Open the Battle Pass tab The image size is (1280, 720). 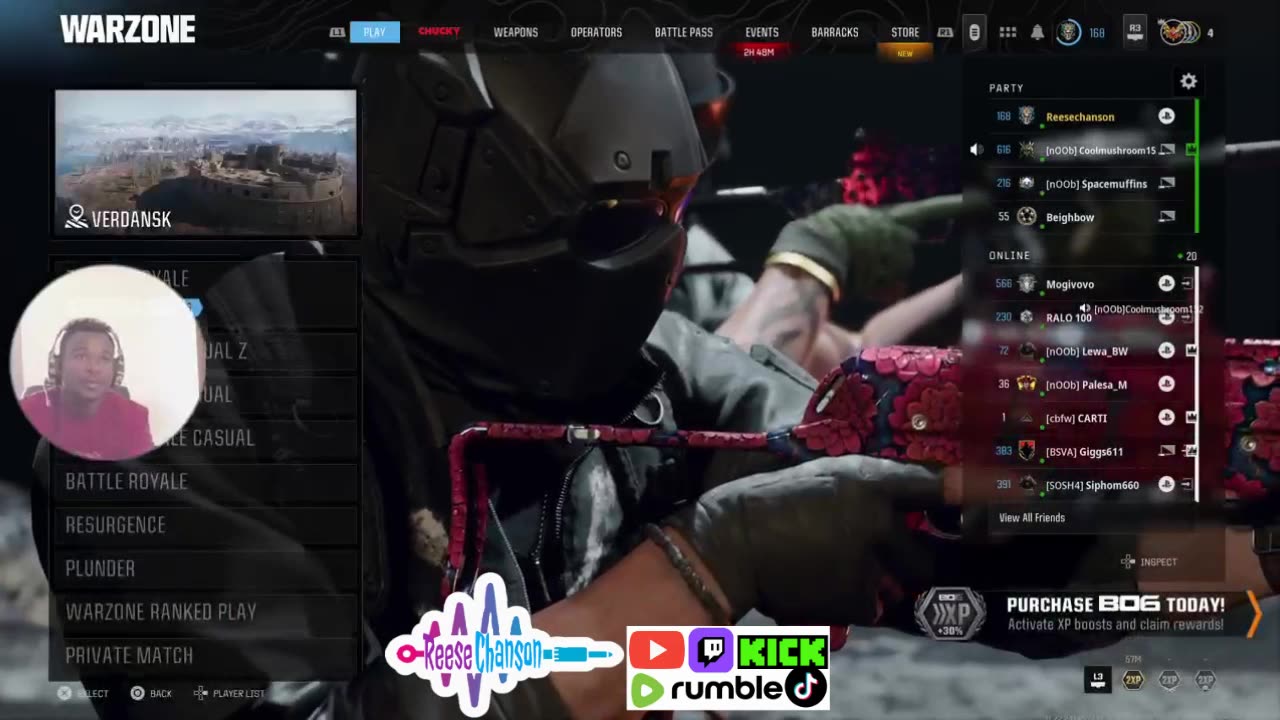[684, 33]
